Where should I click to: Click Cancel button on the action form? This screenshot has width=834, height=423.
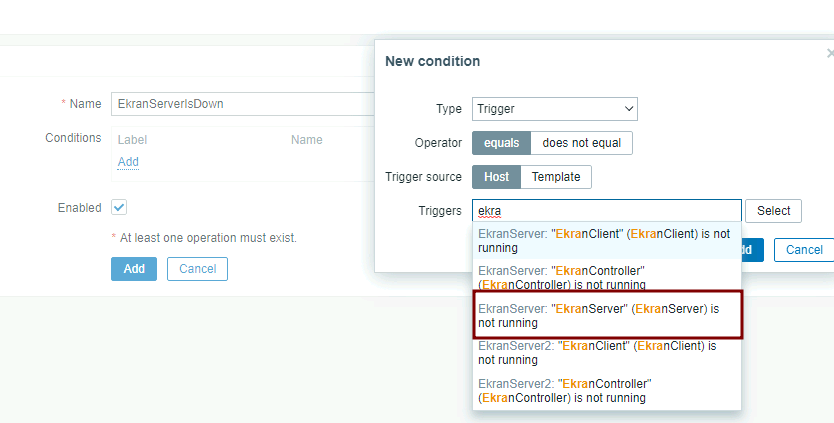point(197,269)
